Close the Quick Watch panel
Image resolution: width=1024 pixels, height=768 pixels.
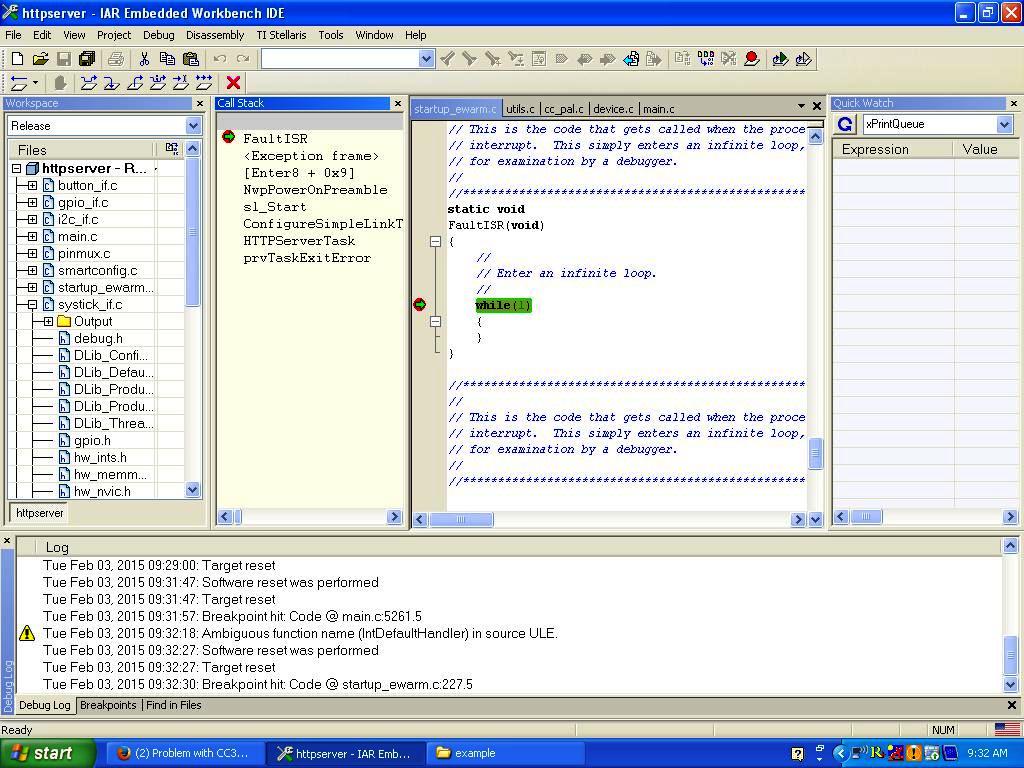coord(1014,103)
